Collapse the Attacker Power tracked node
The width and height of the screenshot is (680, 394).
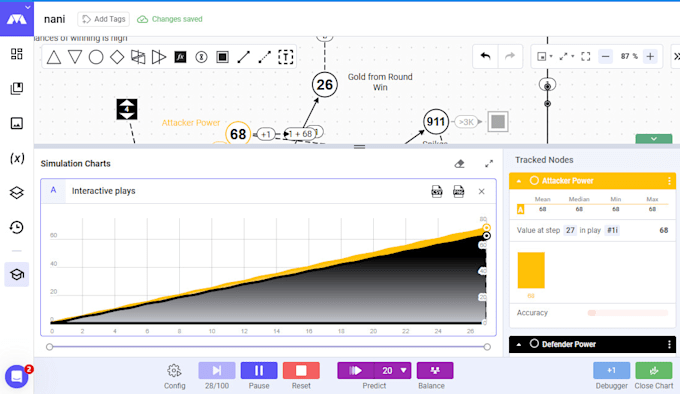point(519,181)
